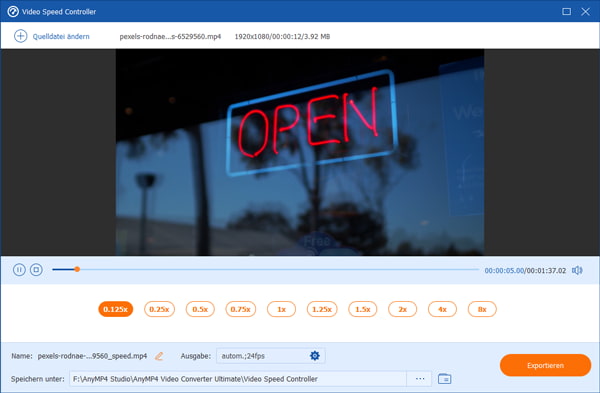
Task: Select 1.25x speed option
Action: coord(322,309)
